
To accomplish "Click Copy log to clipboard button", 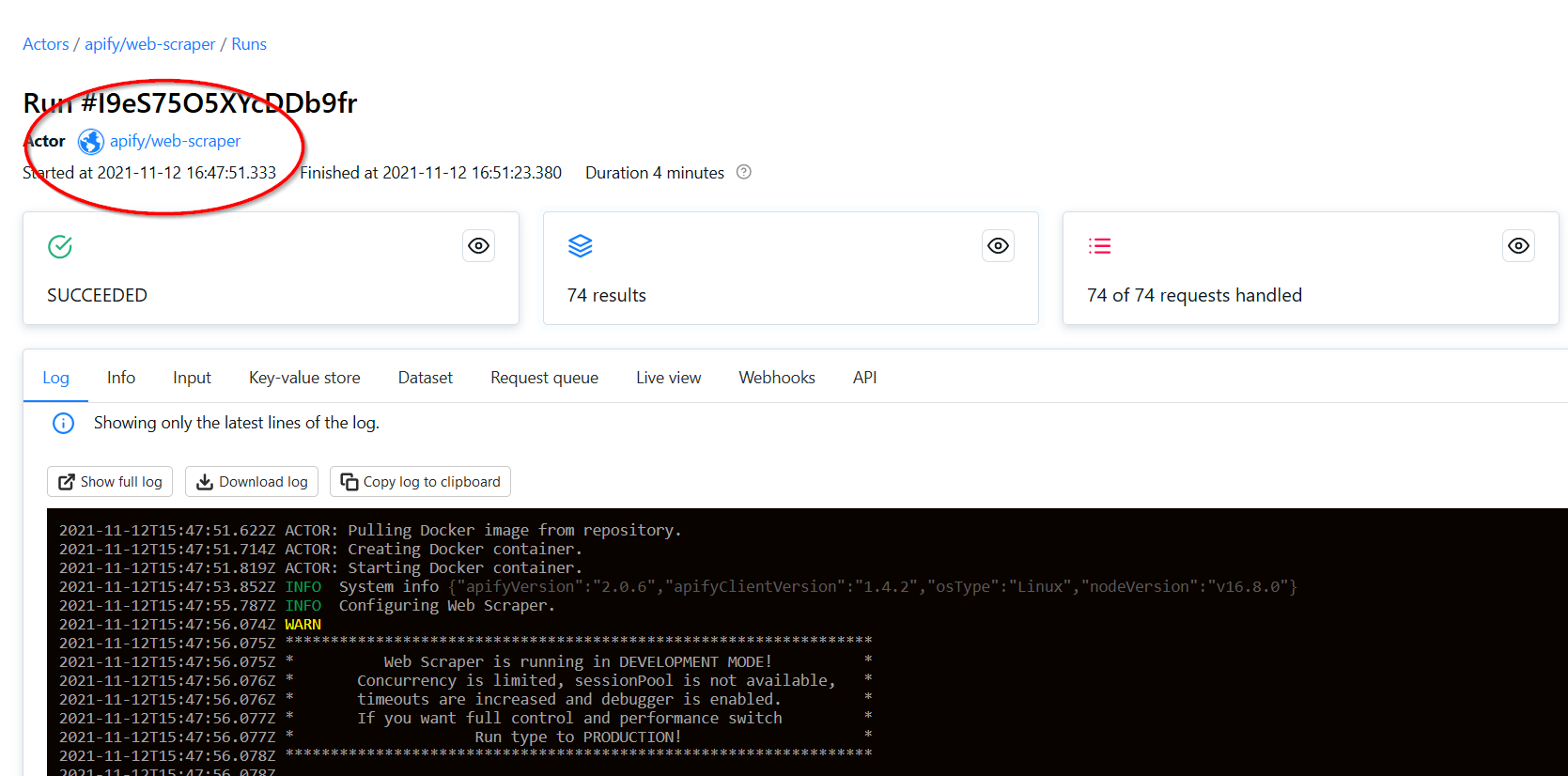I will tap(420, 482).
